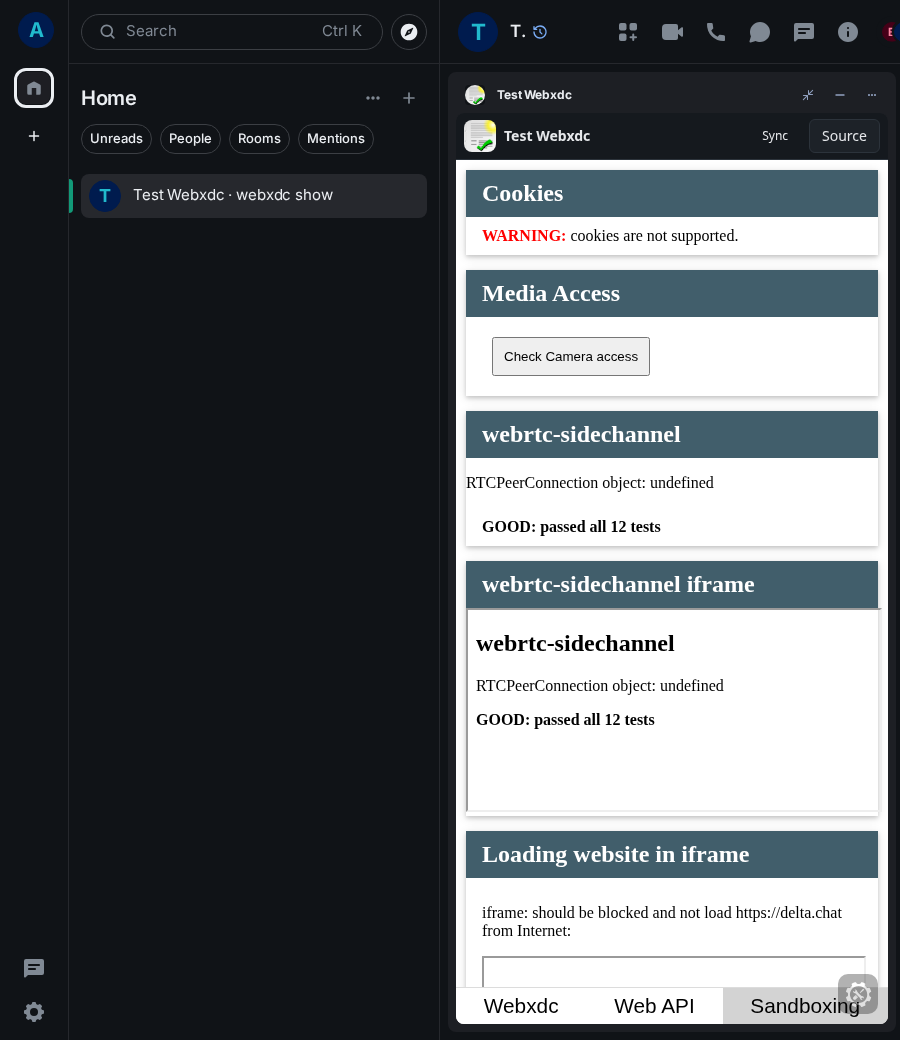Open the settings gear in sidebar
The image size is (900, 1040).
tap(34, 1011)
